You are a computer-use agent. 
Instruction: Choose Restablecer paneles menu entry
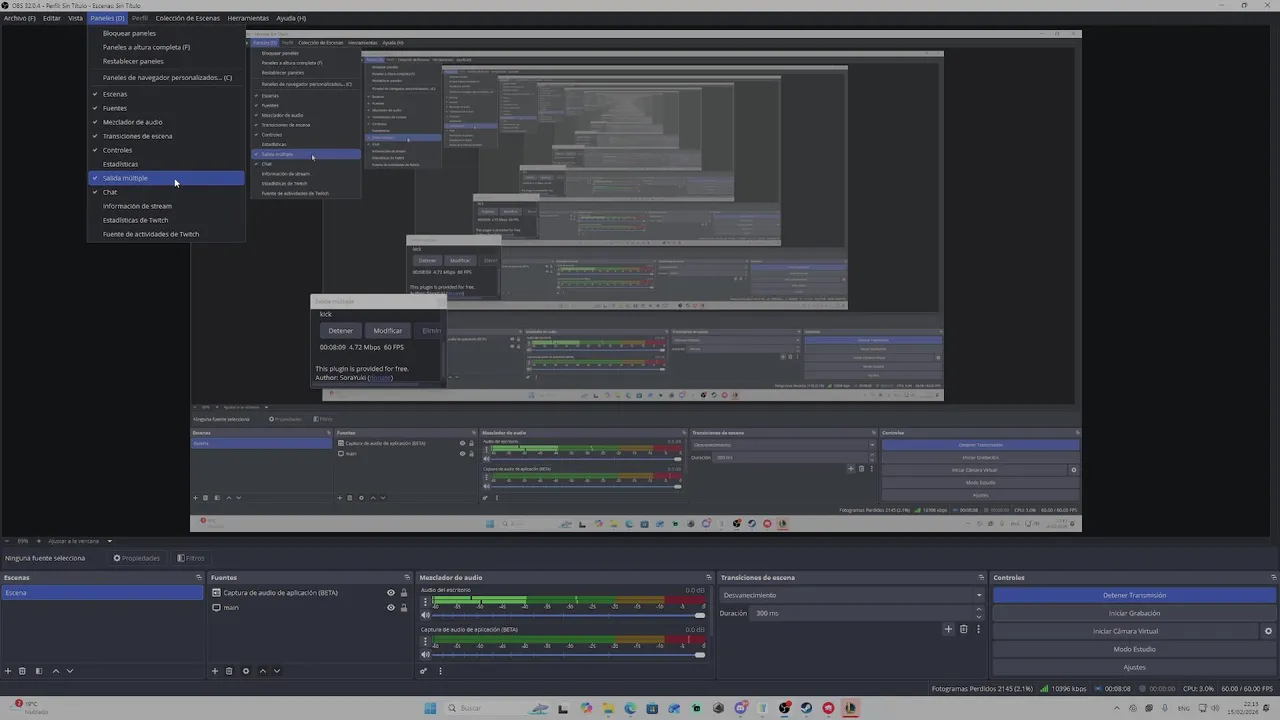pos(166,61)
